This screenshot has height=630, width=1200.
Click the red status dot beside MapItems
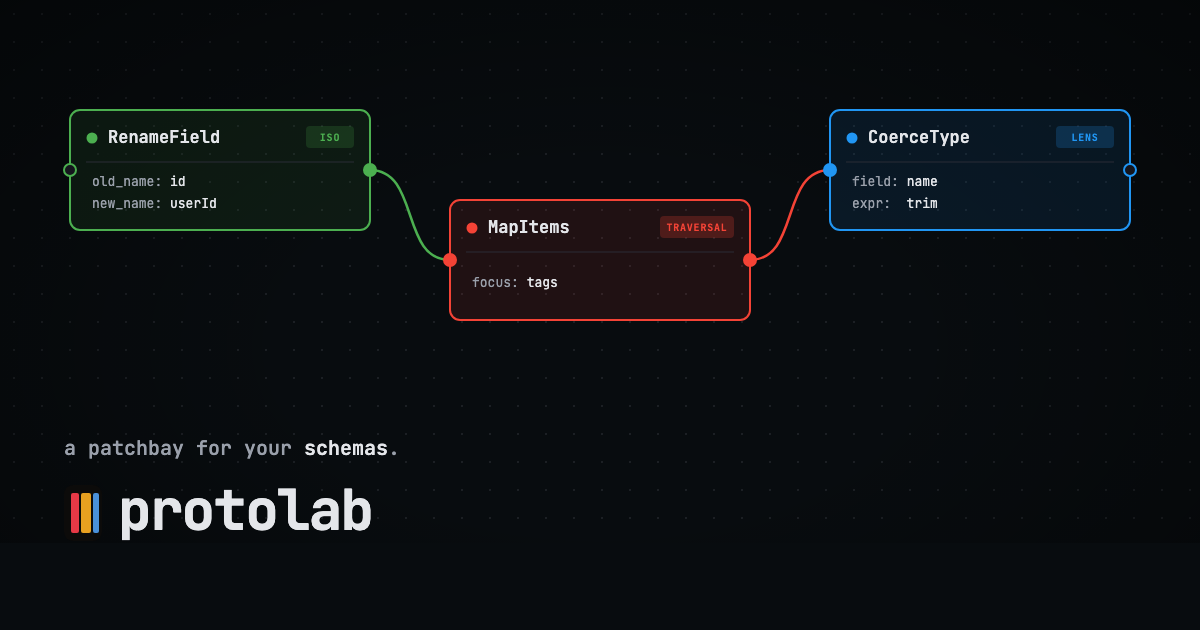[472, 228]
